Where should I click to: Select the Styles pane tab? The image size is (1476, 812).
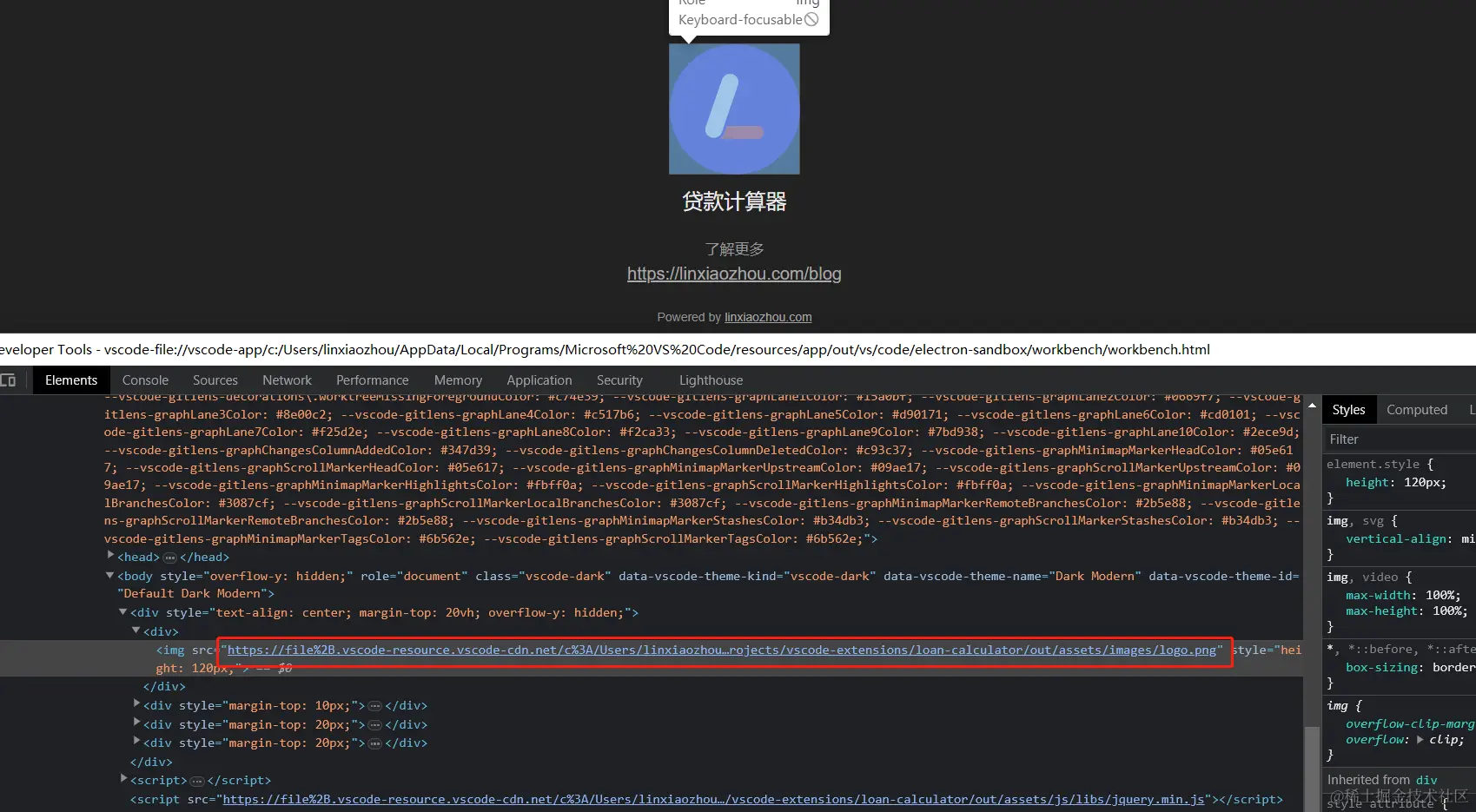coord(1348,410)
